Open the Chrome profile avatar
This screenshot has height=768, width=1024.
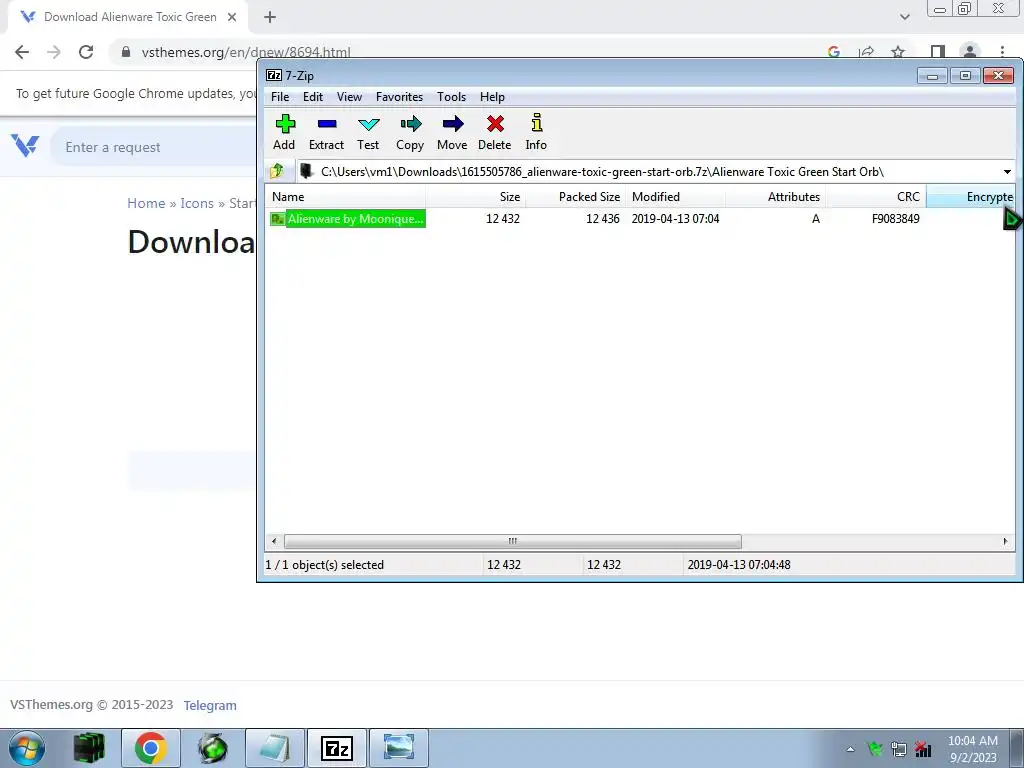click(x=970, y=52)
